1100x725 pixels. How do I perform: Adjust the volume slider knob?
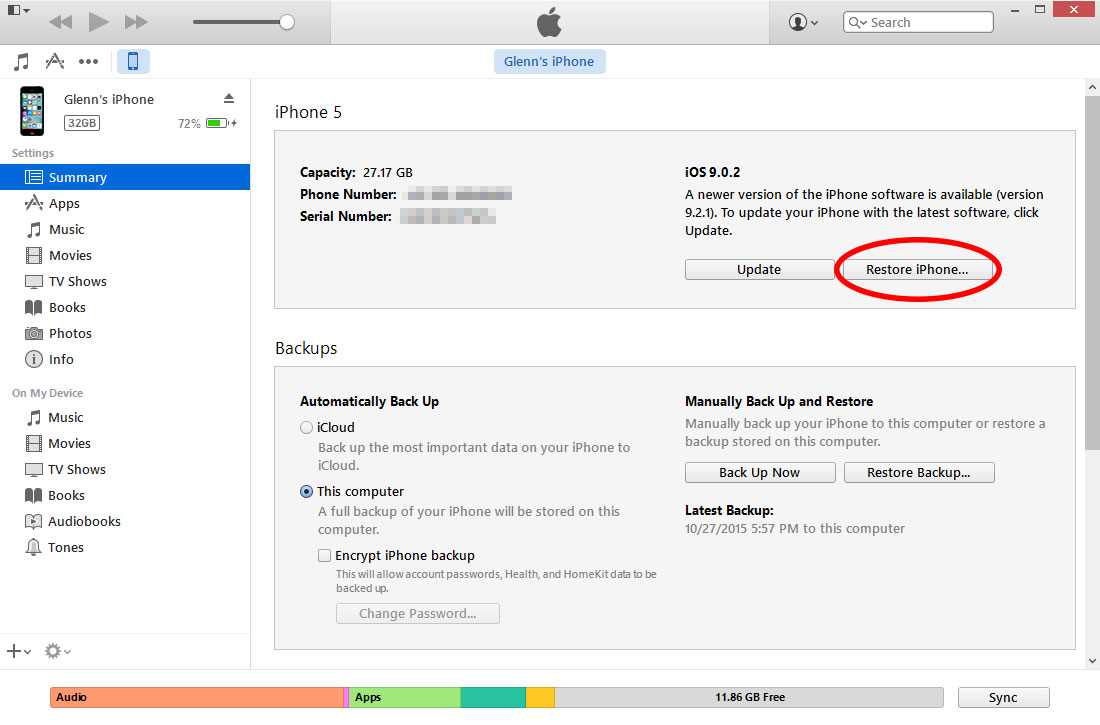point(286,22)
